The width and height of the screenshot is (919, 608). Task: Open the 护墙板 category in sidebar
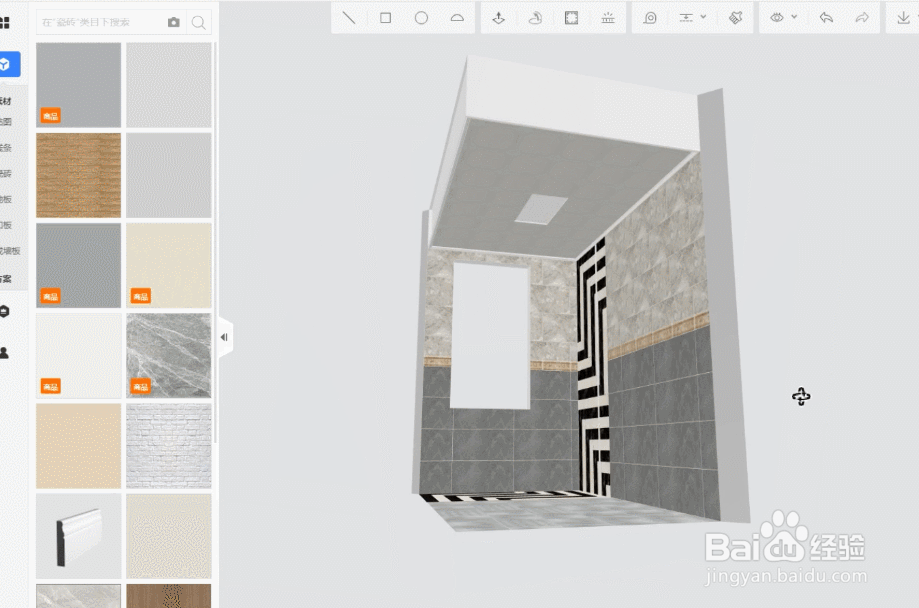coord(10,251)
